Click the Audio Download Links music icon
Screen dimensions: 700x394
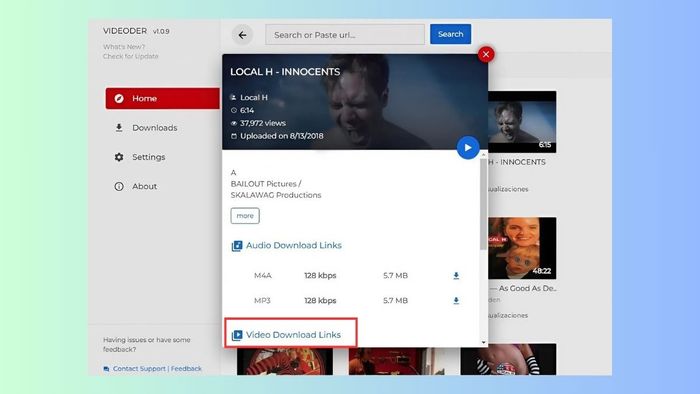[x=237, y=246]
